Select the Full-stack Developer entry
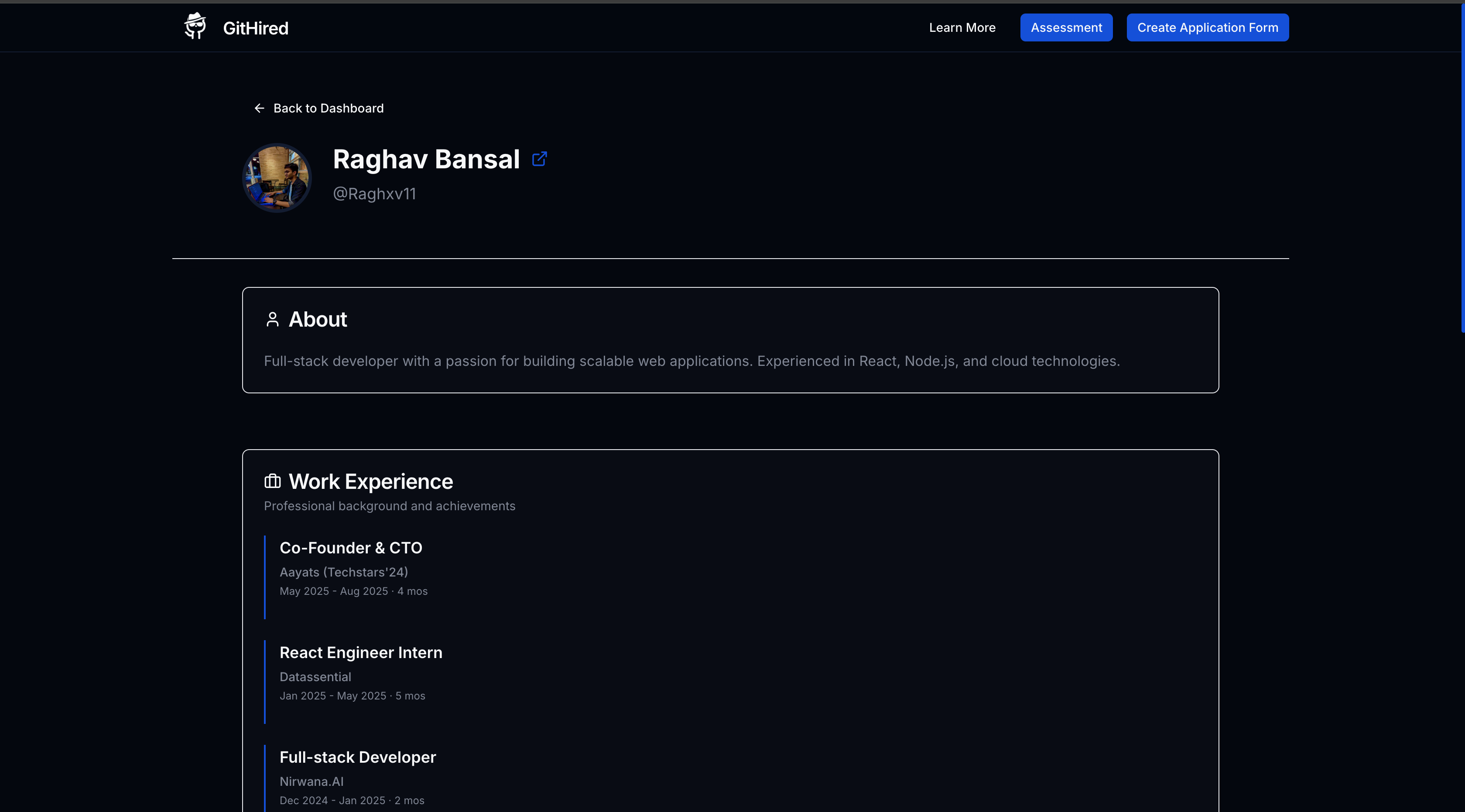This screenshot has height=812, width=1465. point(357,757)
